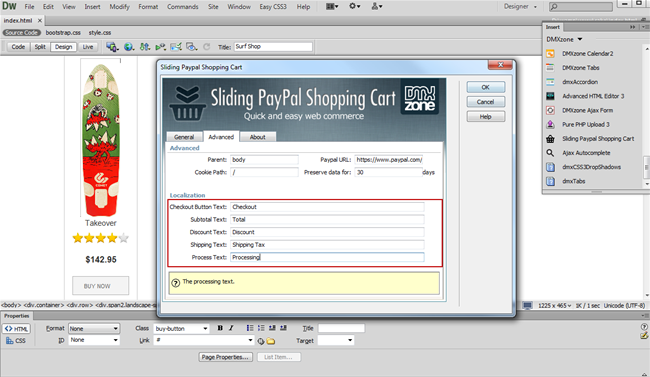Switch to the General tab
The image size is (650, 377).
184,137
